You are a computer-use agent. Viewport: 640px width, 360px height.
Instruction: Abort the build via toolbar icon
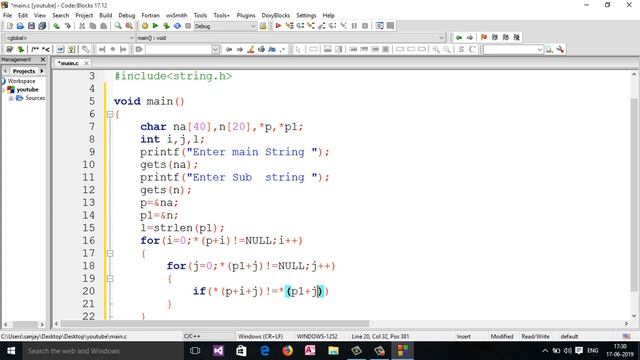click(188, 26)
